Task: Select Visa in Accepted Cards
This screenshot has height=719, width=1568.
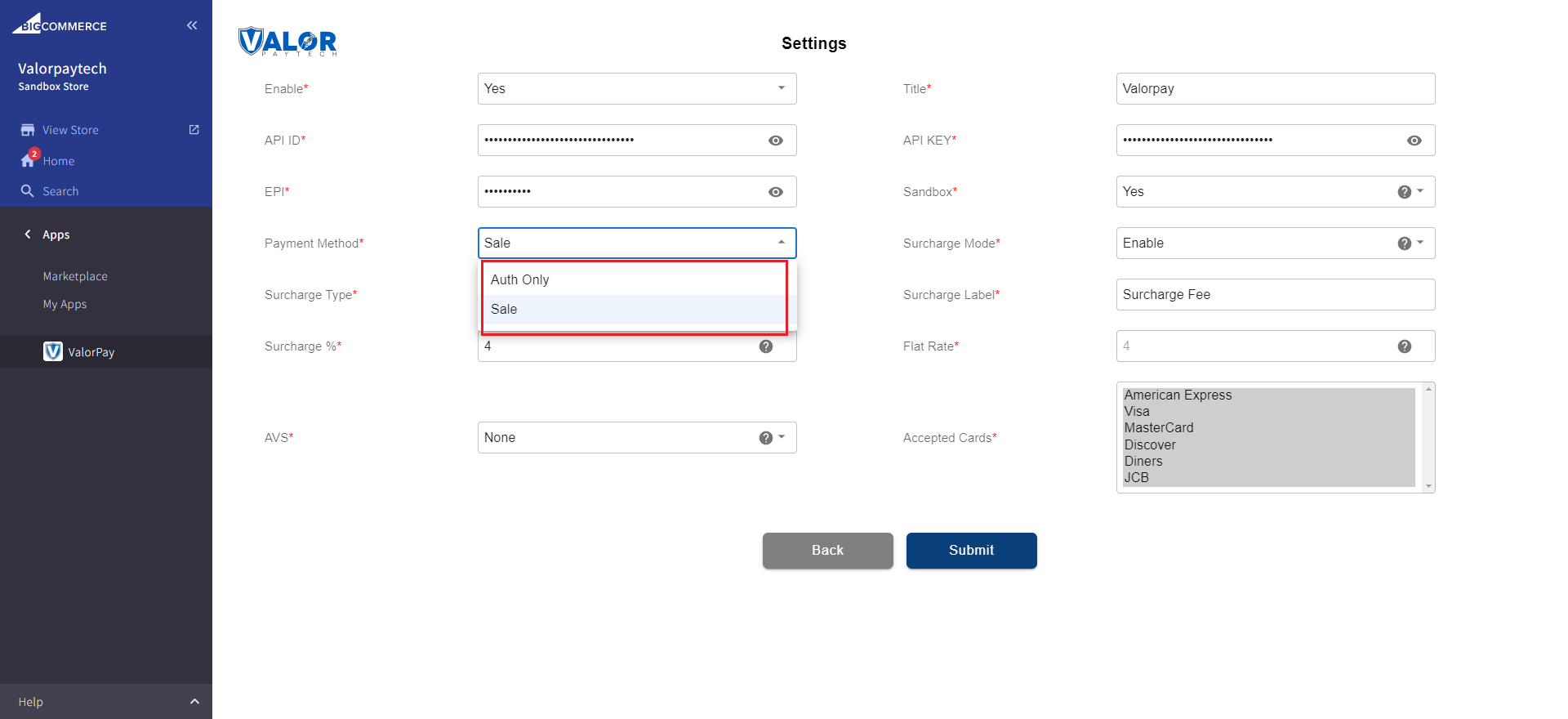Action: pyautogui.click(x=1268, y=412)
